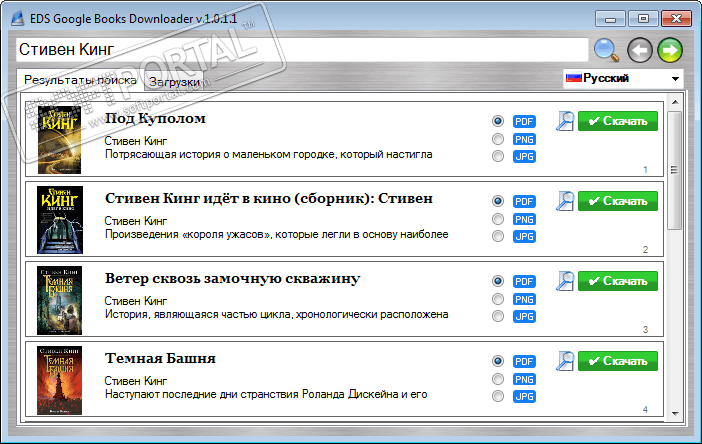Click the Темная Башня cover thumbnail
Viewport: 702px width, 444px height.
coord(60,380)
